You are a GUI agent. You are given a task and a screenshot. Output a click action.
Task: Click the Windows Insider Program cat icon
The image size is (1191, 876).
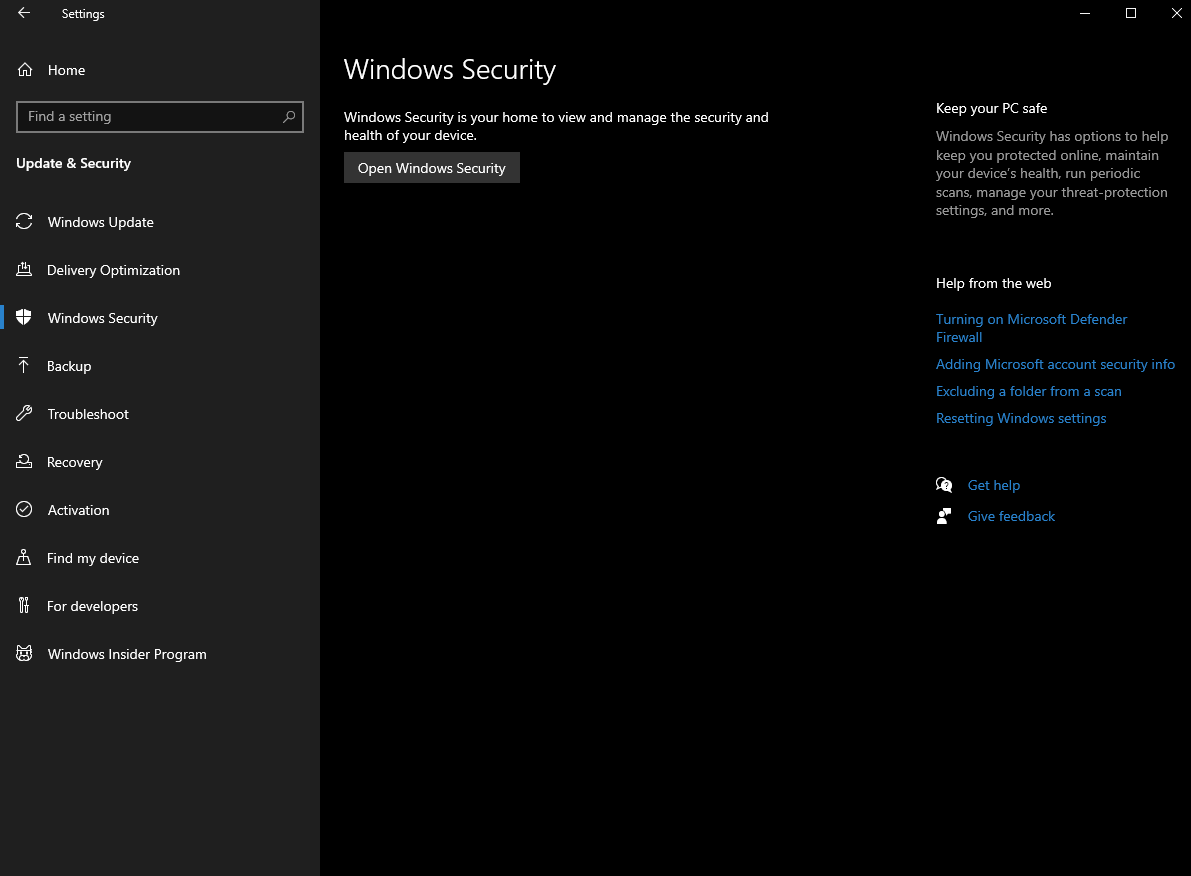coord(24,653)
